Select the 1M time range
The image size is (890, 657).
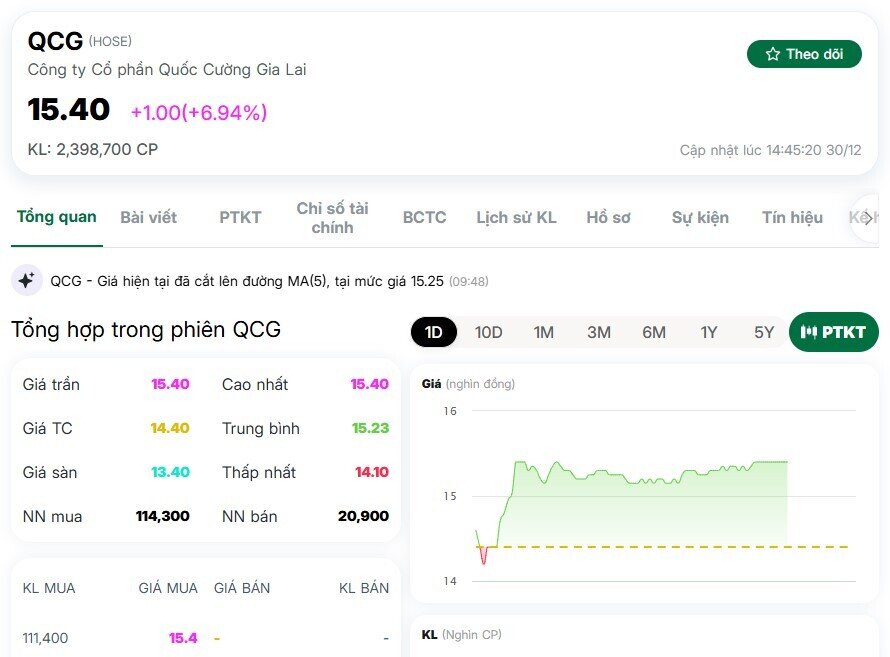click(x=543, y=331)
